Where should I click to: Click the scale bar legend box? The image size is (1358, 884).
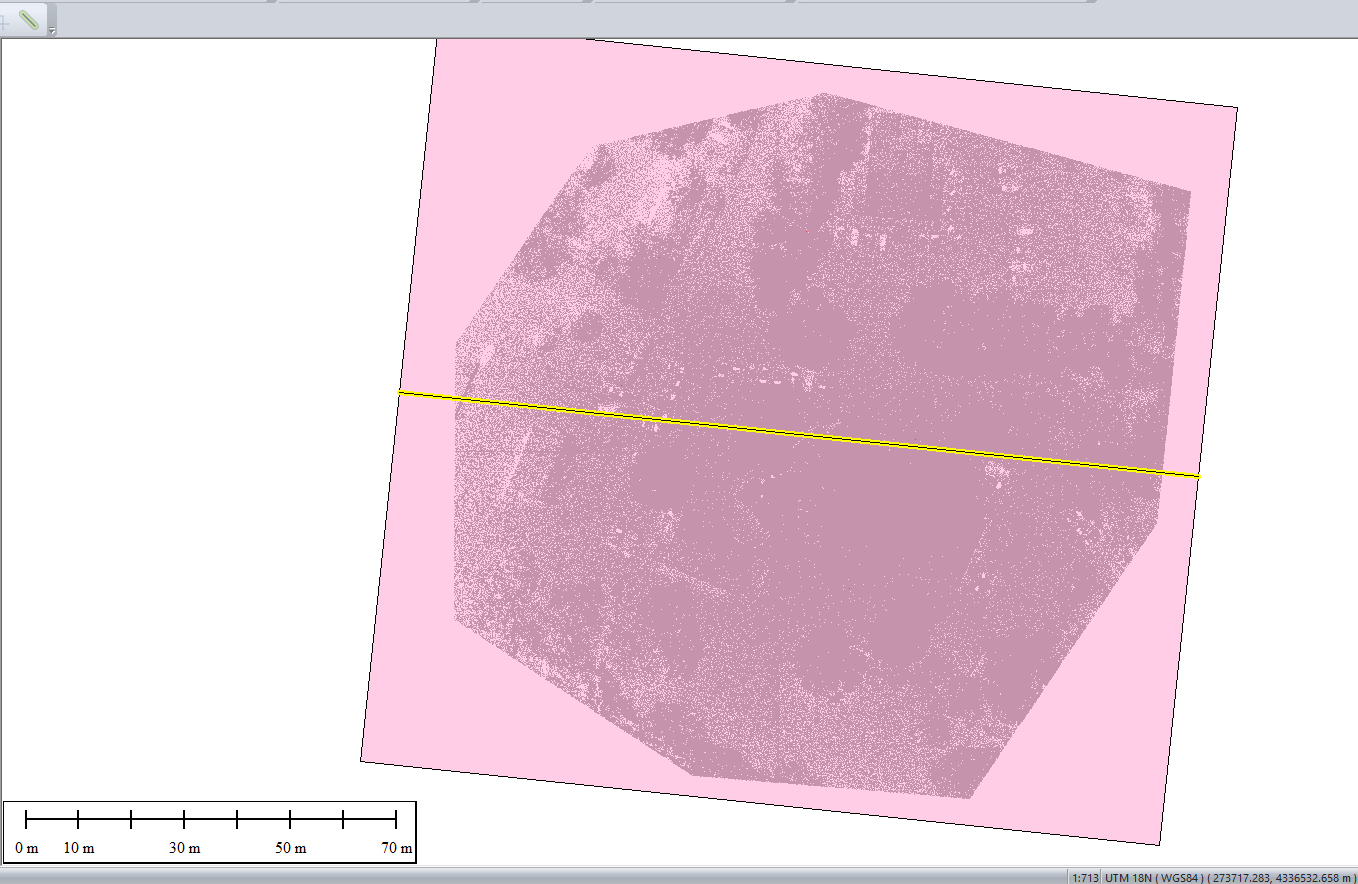click(x=210, y=830)
